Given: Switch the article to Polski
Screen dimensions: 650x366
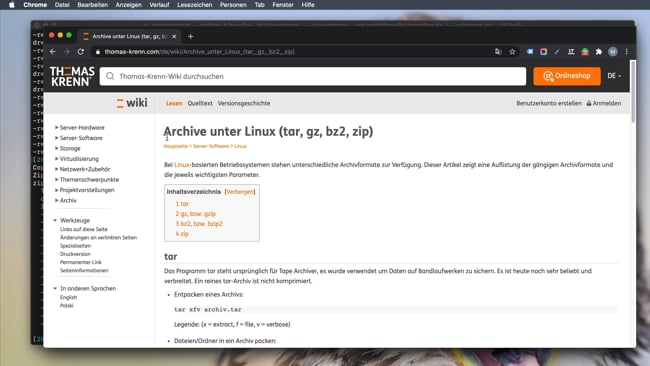Looking at the screenshot, I should (x=66, y=305).
